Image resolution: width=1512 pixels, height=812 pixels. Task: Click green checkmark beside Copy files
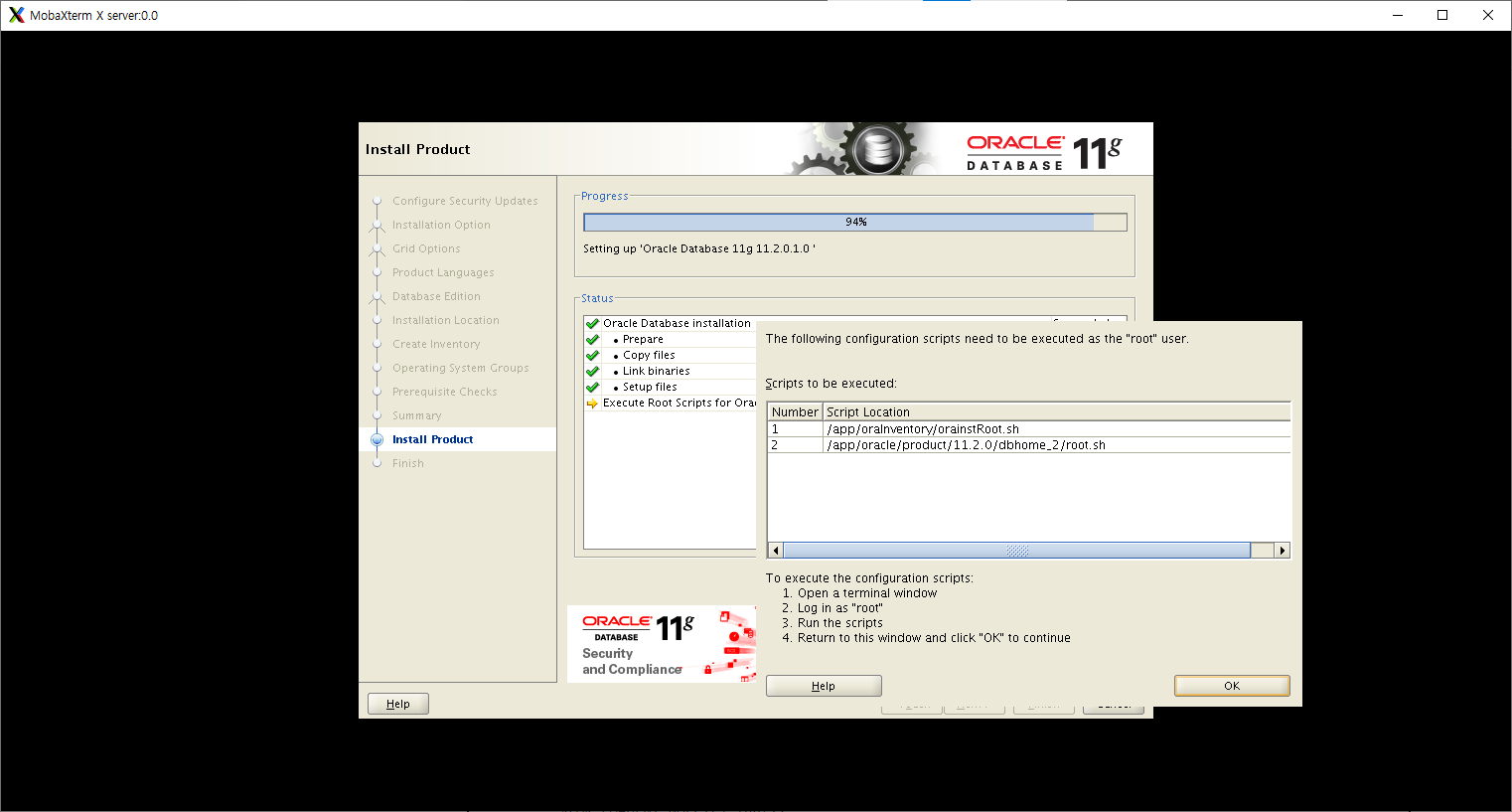[592, 355]
